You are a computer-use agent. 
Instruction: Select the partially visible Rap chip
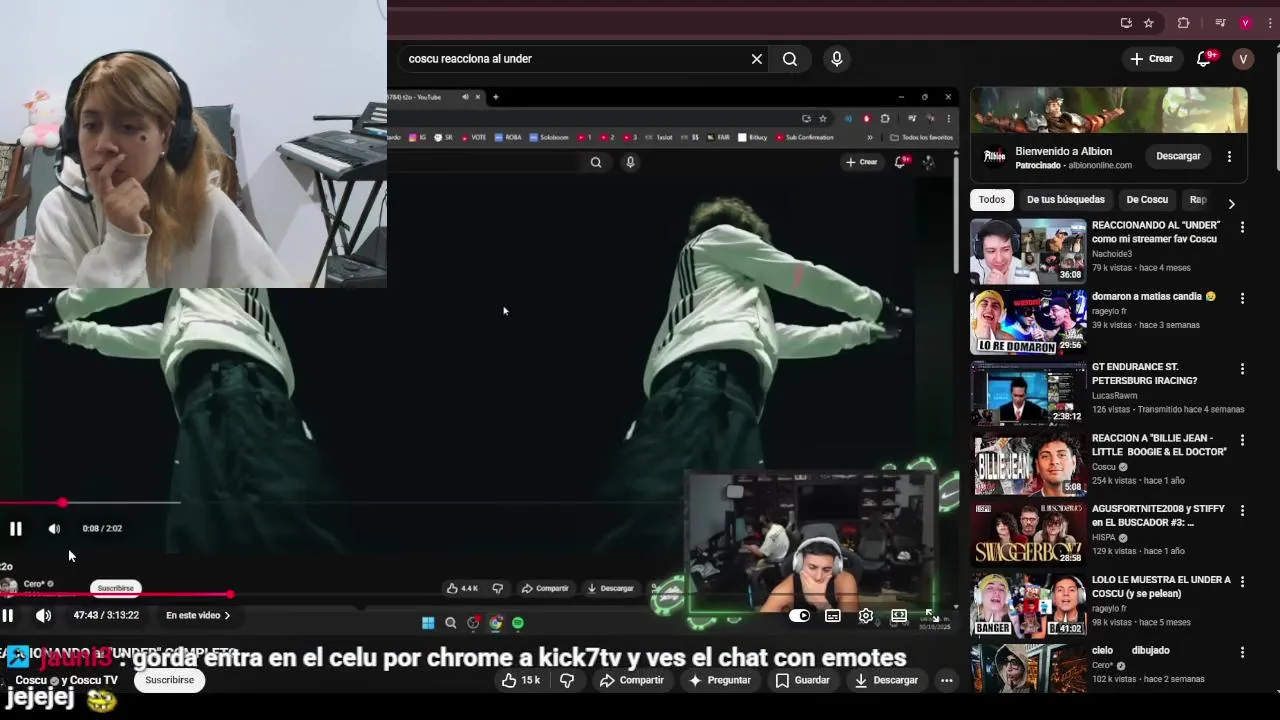pos(1198,200)
